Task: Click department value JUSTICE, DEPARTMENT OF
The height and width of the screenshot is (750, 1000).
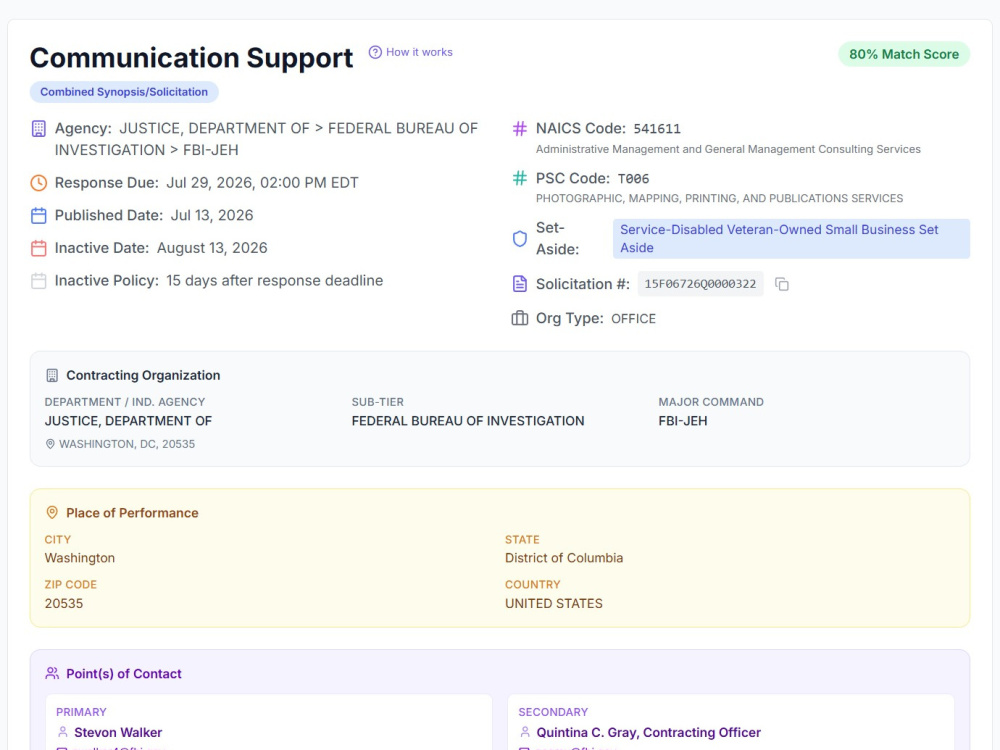Action: coord(128,421)
